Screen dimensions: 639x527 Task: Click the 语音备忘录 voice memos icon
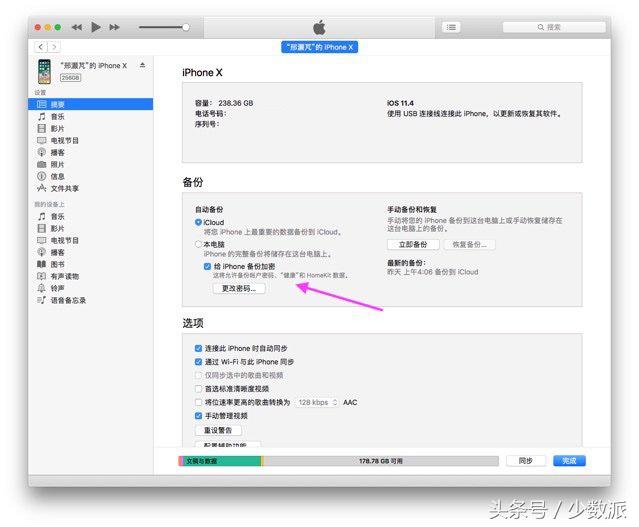click(42, 300)
